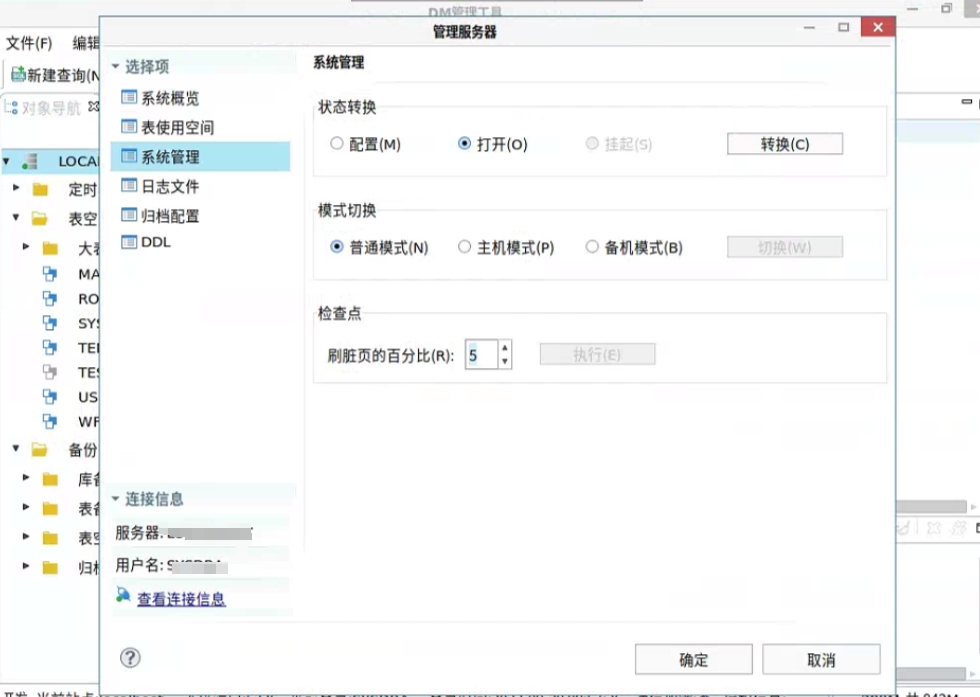Select 备机模式(B) radio option

click(x=592, y=247)
